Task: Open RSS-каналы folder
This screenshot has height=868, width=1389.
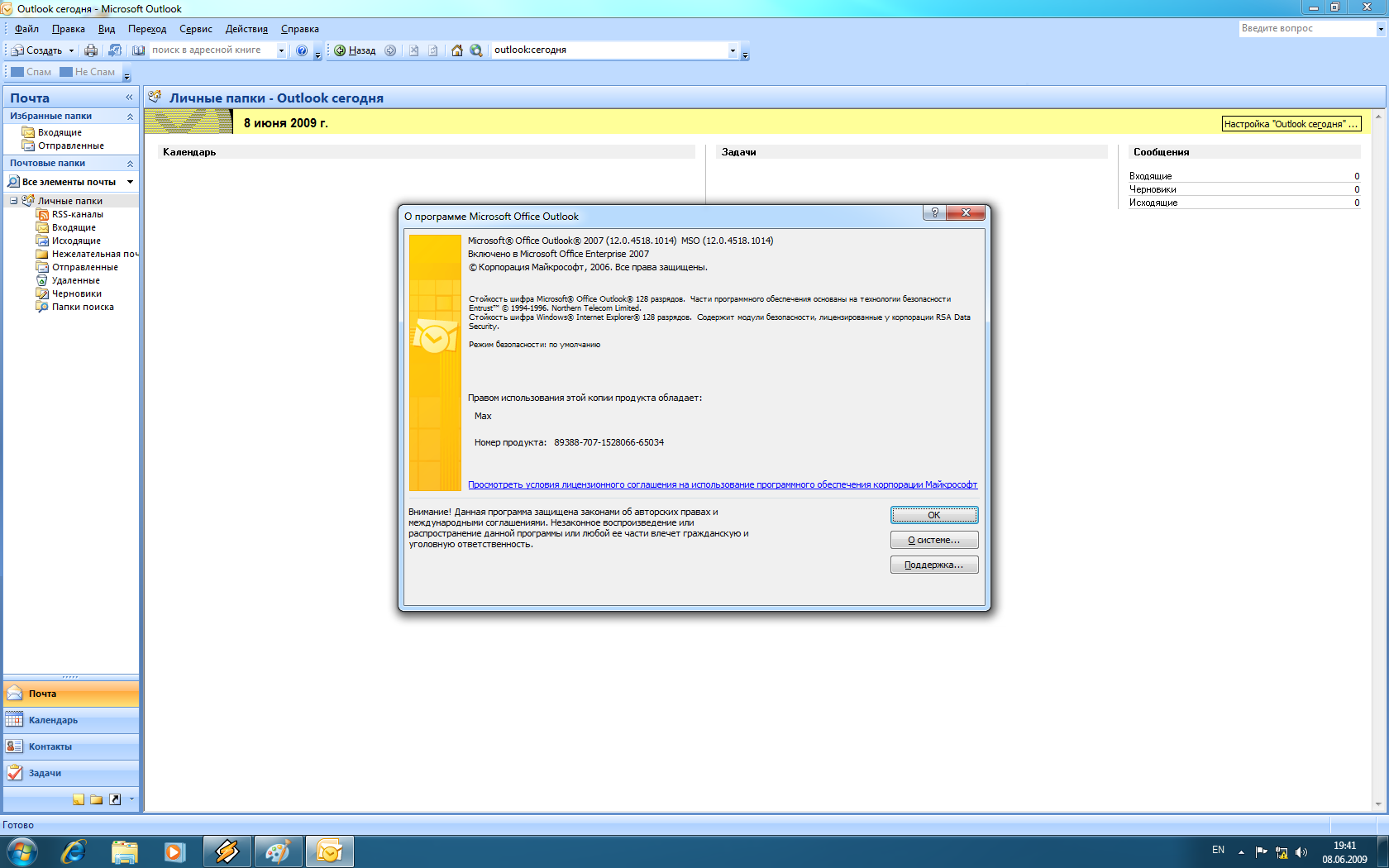Action: pos(78,214)
